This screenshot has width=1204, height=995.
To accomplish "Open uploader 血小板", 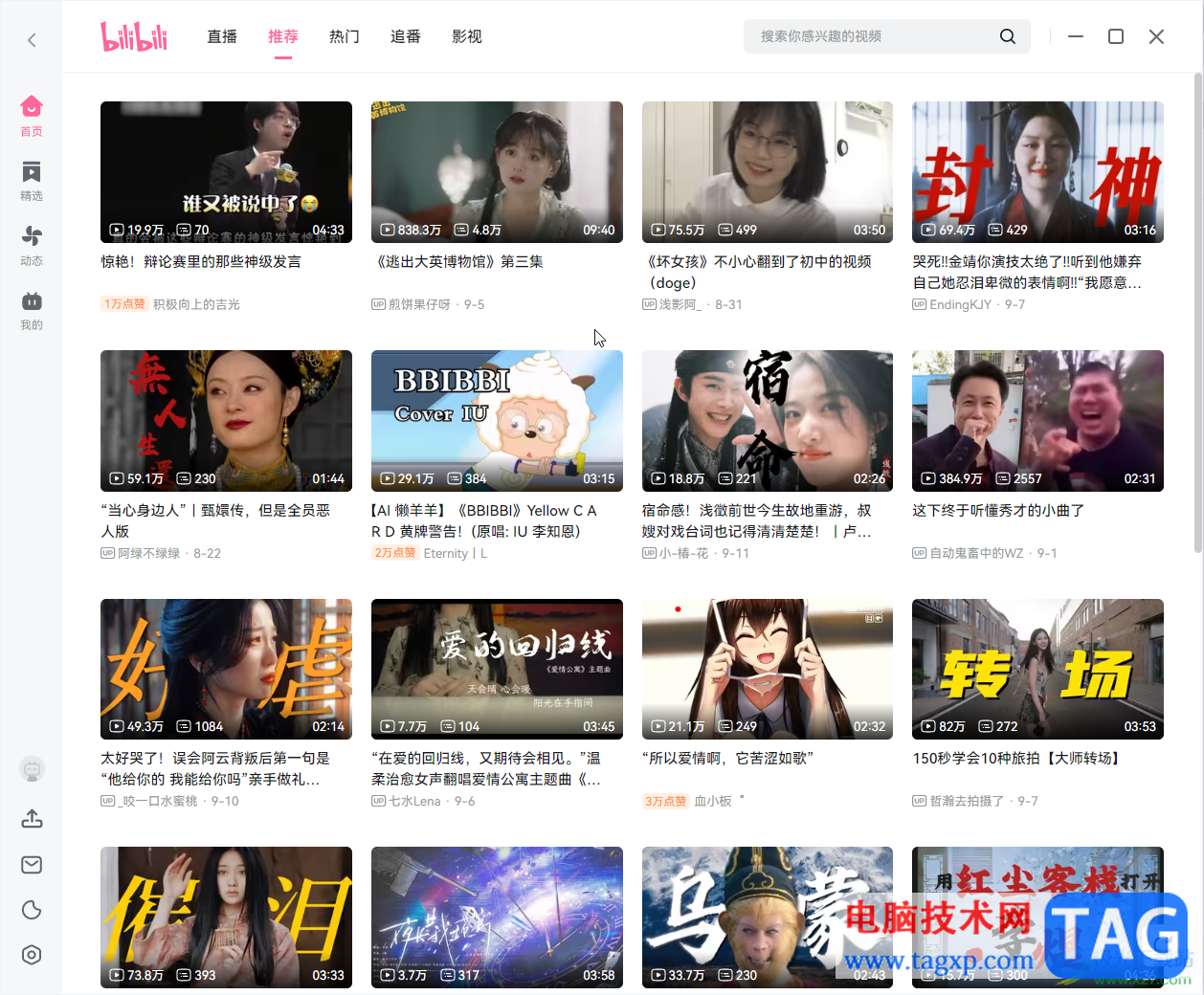I will coord(713,801).
